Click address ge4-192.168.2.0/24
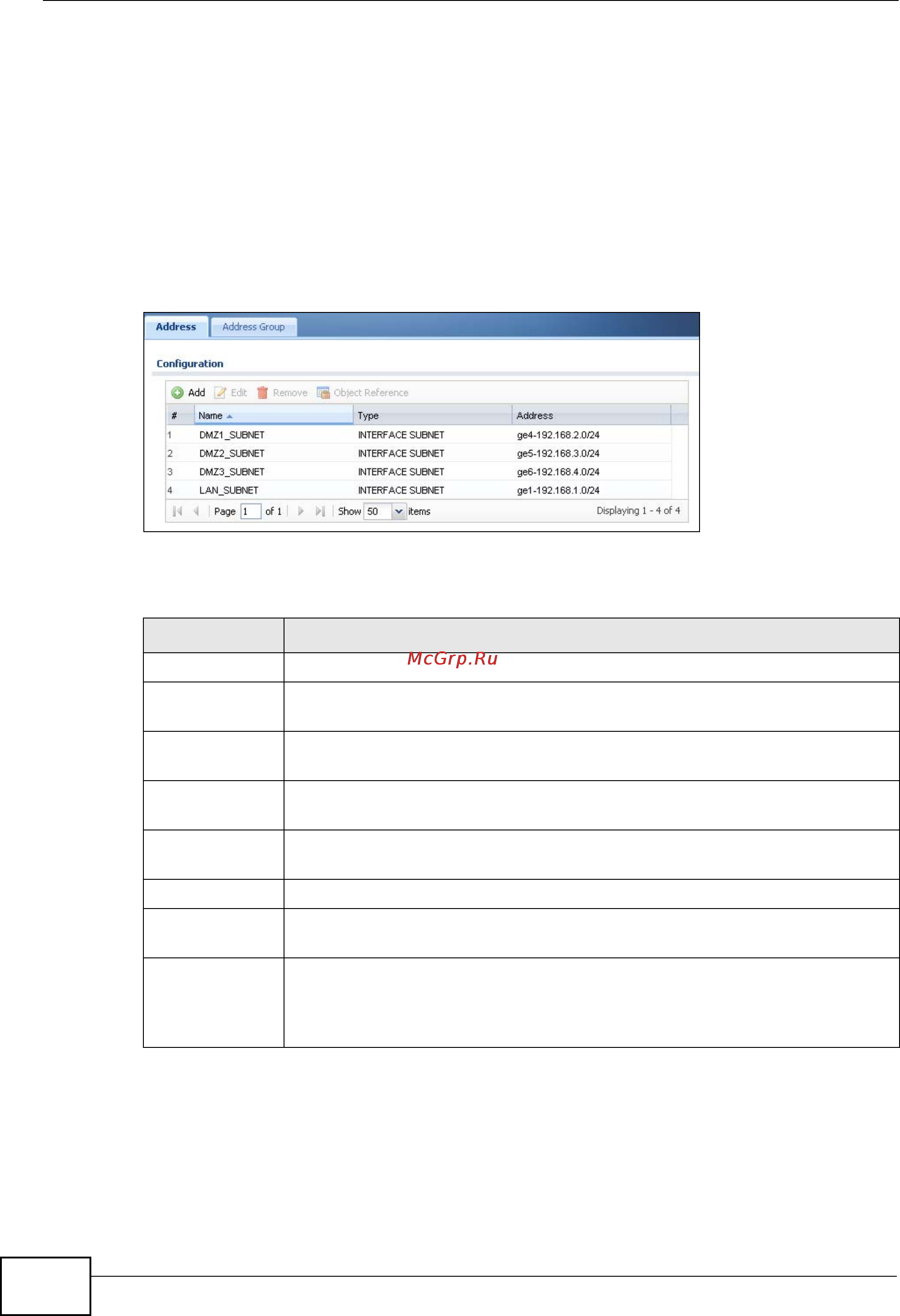Image resolution: width=900 pixels, height=1316 pixels. [558, 435]
